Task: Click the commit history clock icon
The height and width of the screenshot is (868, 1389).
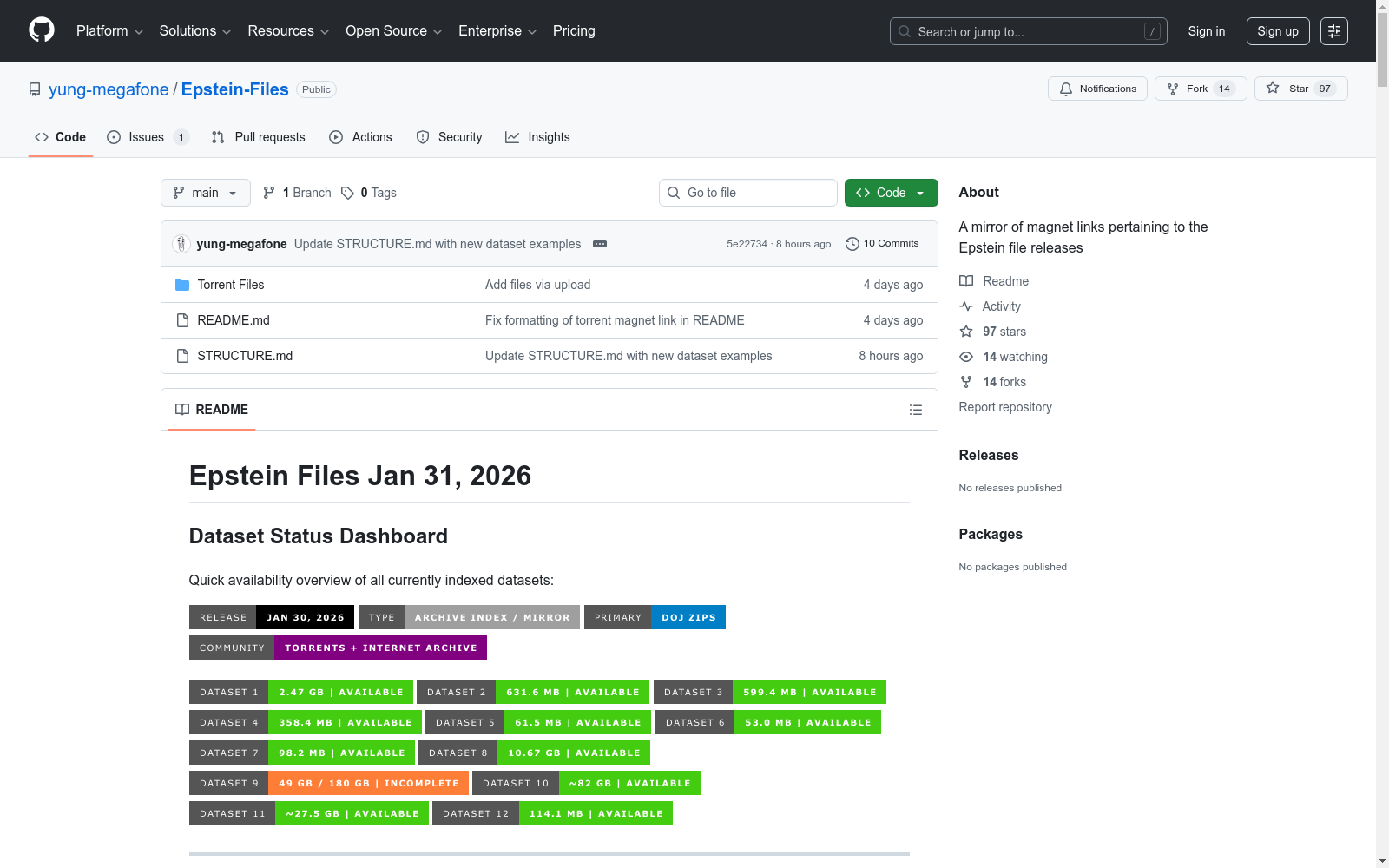Action: click(852, 244)
